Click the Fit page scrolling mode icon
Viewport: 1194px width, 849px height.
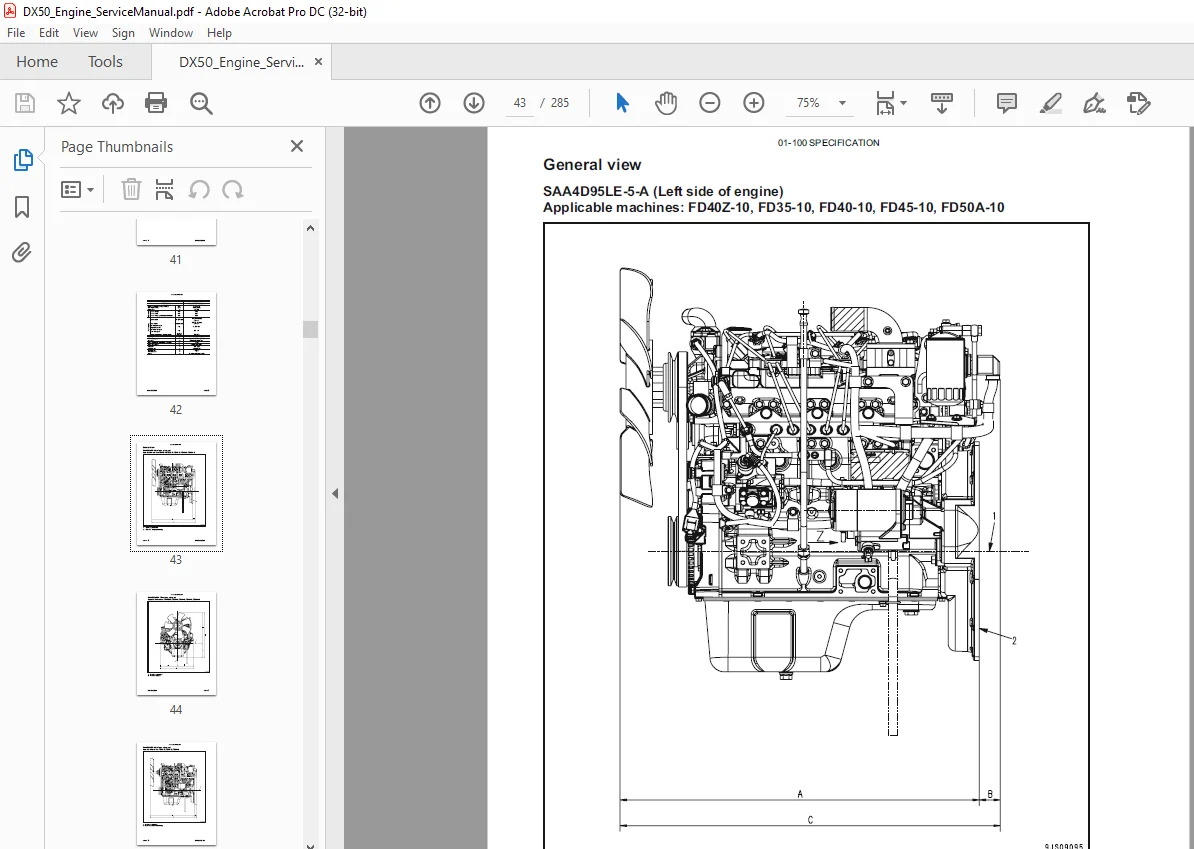[885, 103]
